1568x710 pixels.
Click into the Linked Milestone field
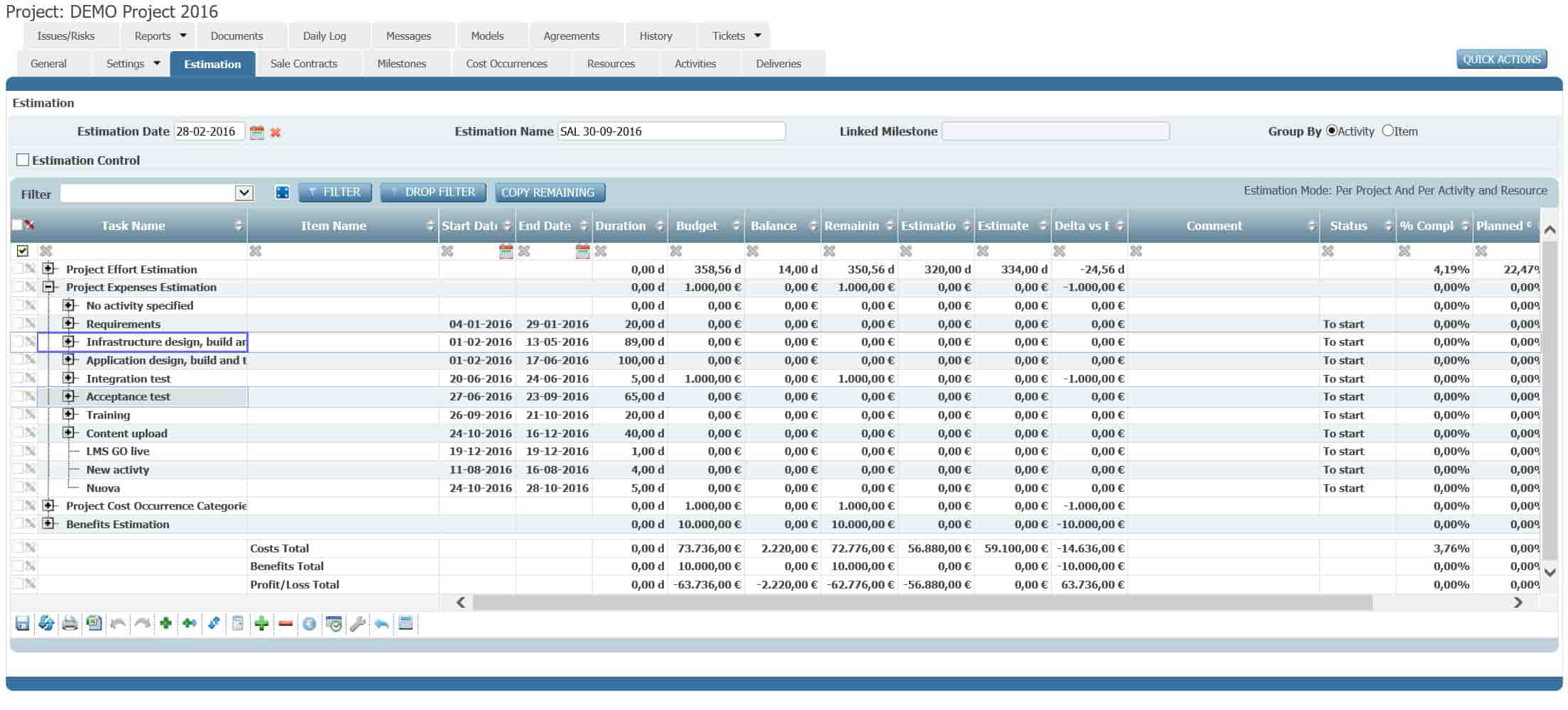coord(1056,131)
